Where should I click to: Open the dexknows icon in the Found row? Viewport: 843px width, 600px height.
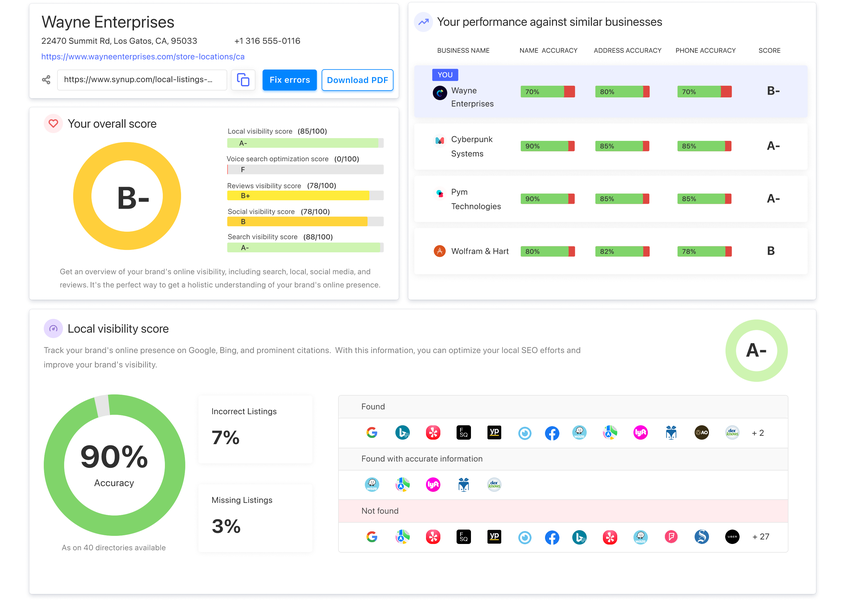[732, 432]
